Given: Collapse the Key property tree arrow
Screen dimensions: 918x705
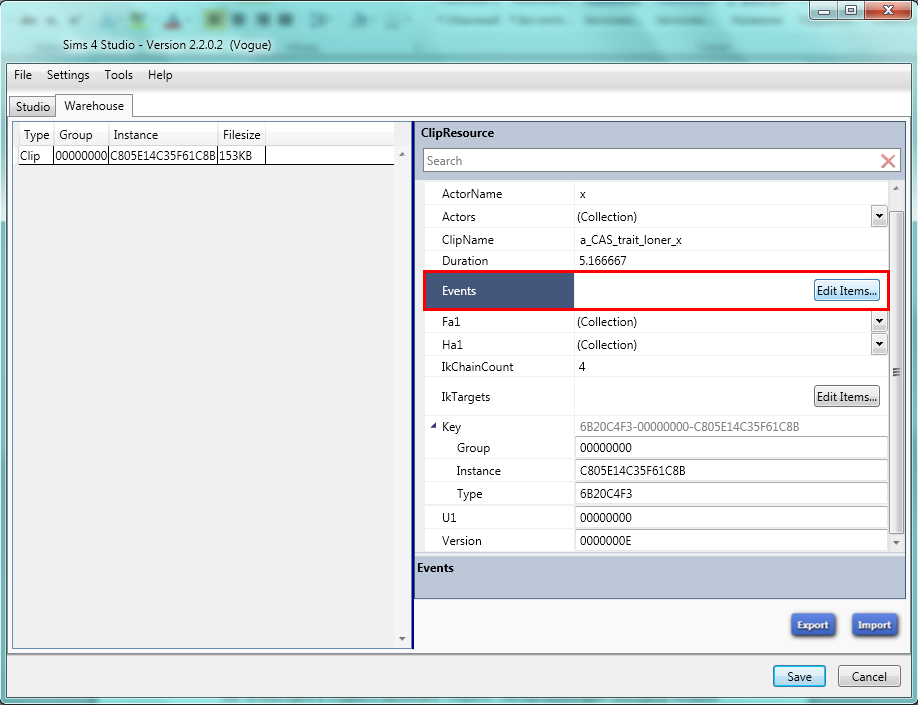Looking at the screenshot, I should [434, 427].
